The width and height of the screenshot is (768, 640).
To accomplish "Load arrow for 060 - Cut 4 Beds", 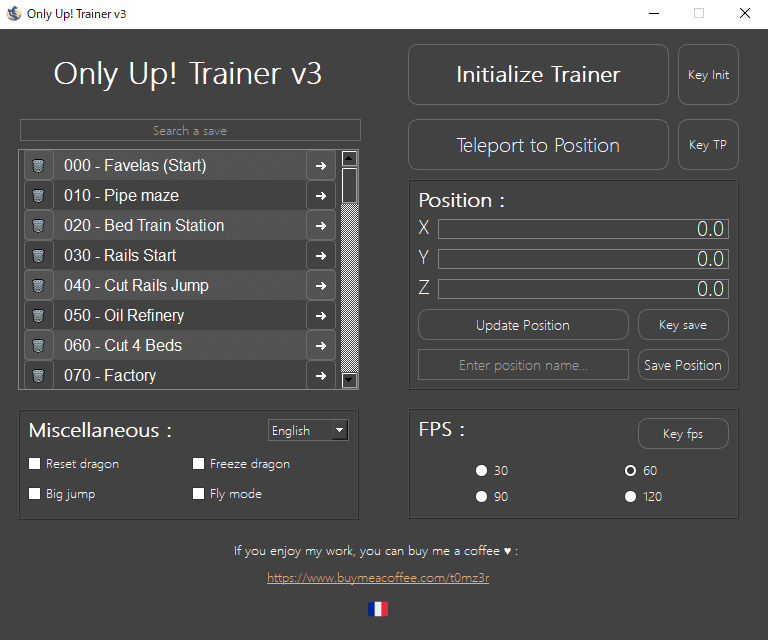I will pos(321,345).
